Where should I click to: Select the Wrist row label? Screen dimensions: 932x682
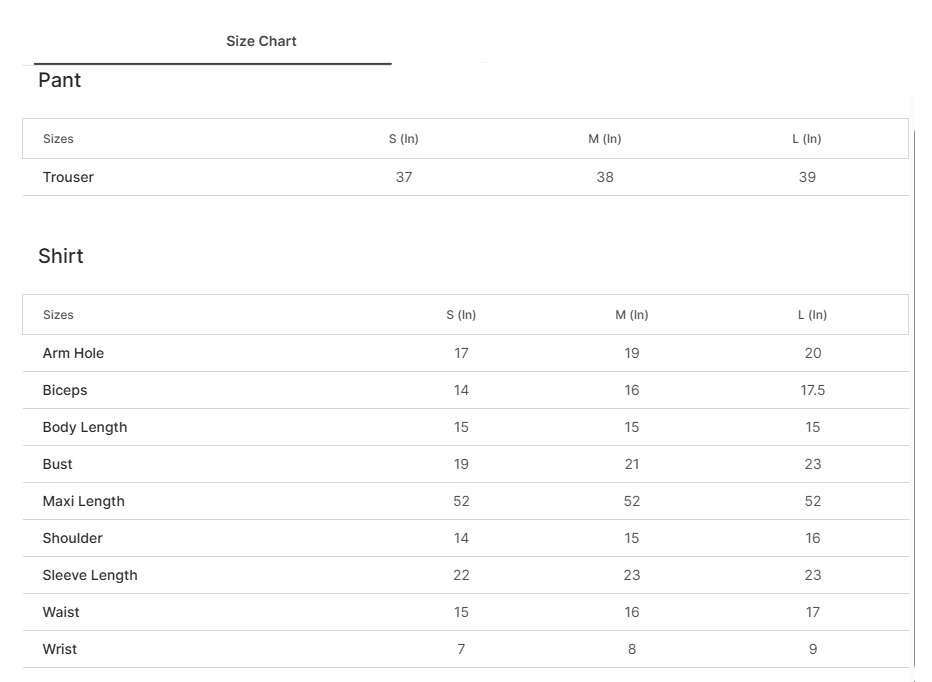[x=60, y=649]
